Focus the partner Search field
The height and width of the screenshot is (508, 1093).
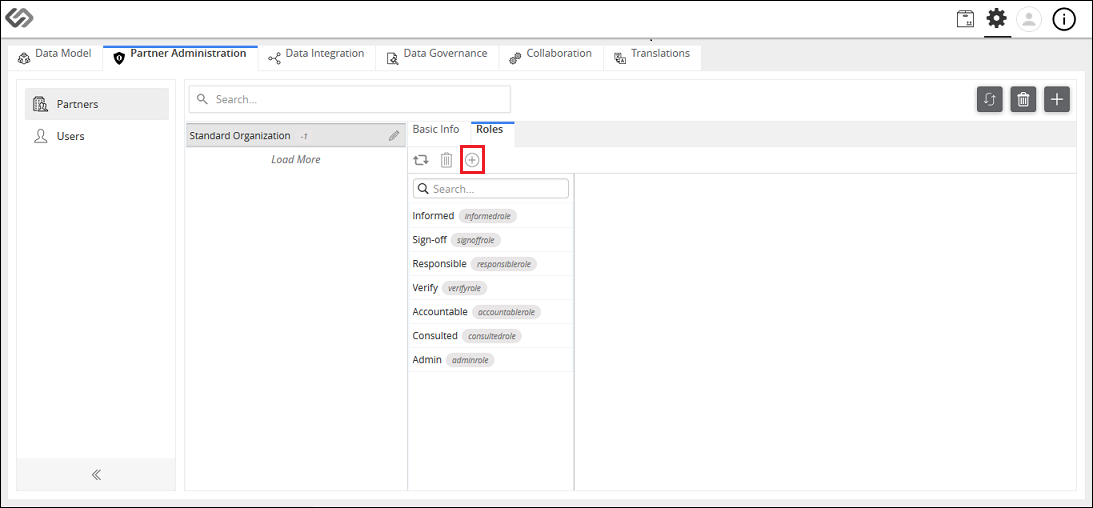(350, 99)
